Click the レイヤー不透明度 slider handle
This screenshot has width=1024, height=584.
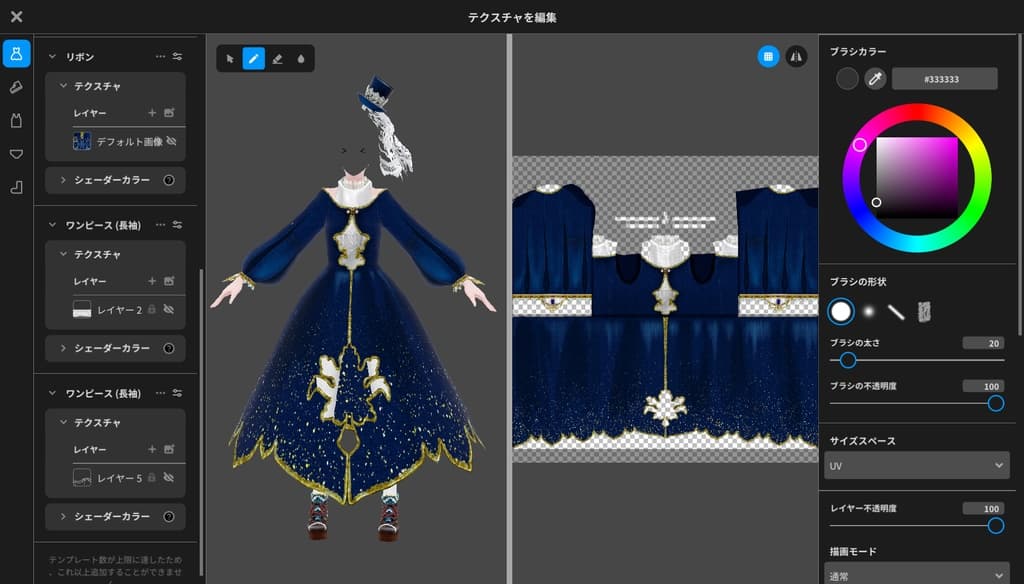(x=995, y=525)
